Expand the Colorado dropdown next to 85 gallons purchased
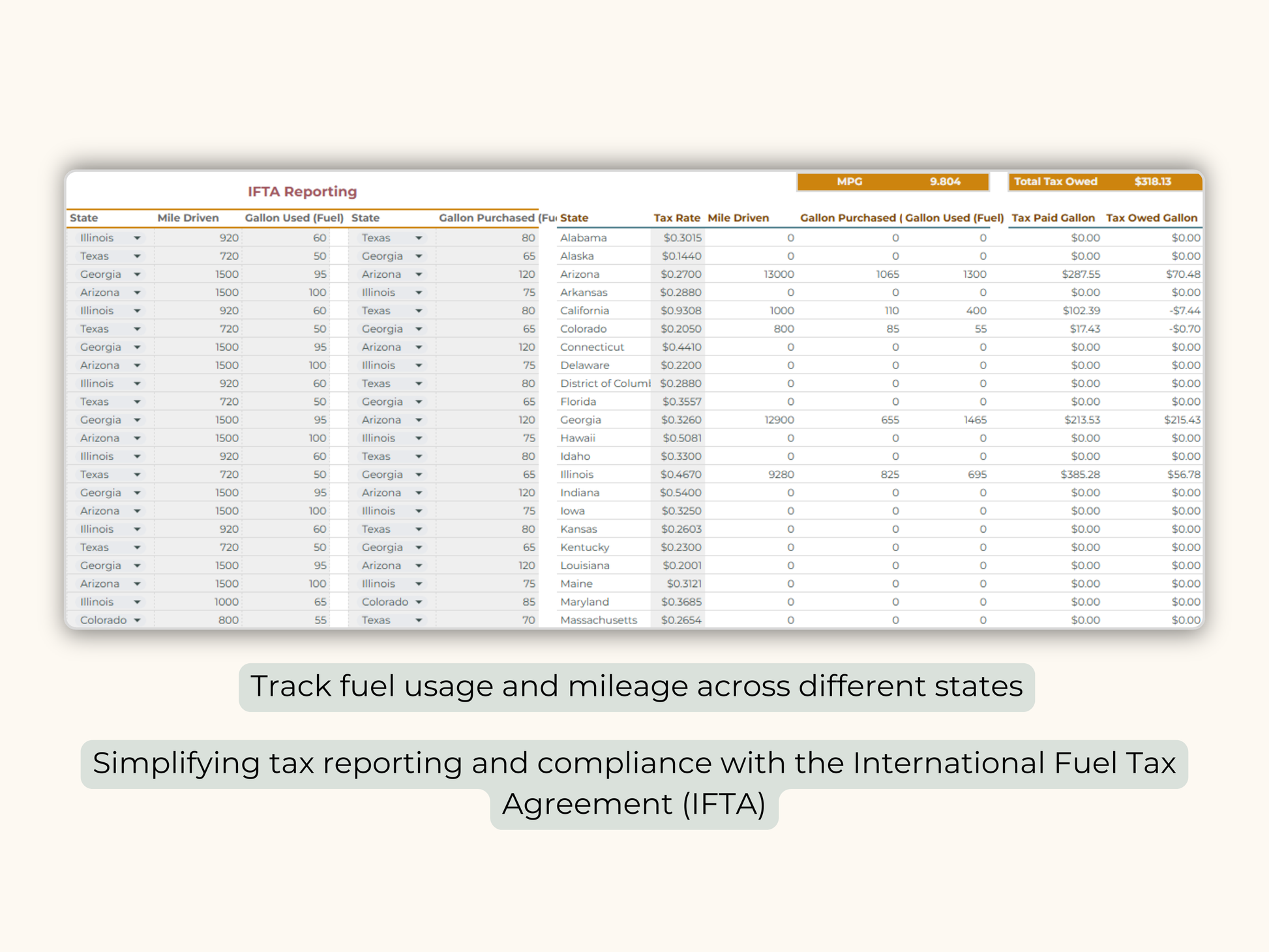1269x952 pixels. click(419, 602)
